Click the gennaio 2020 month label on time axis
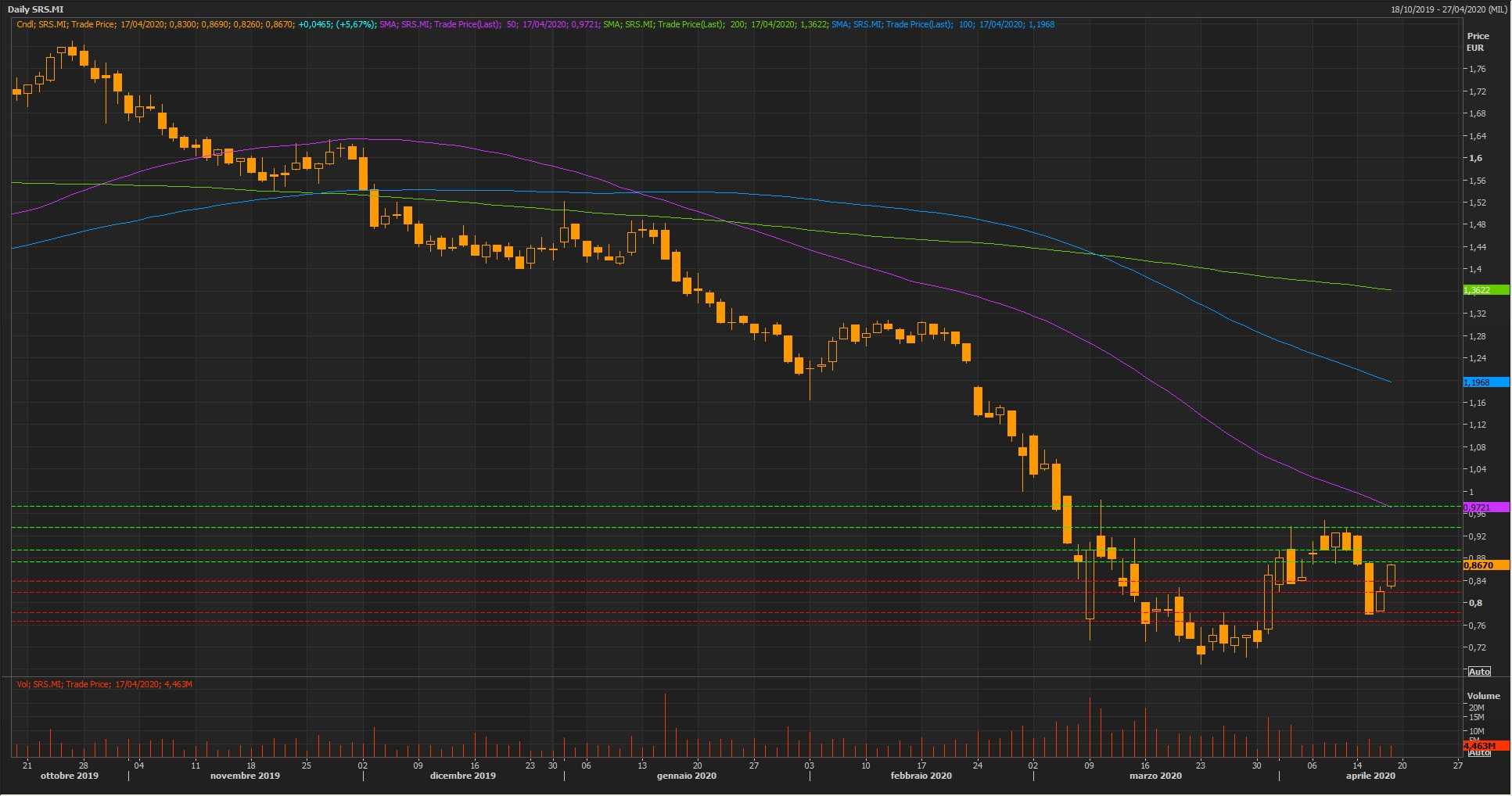Screen dimensions: 1512x796 (x=686, y=776)
